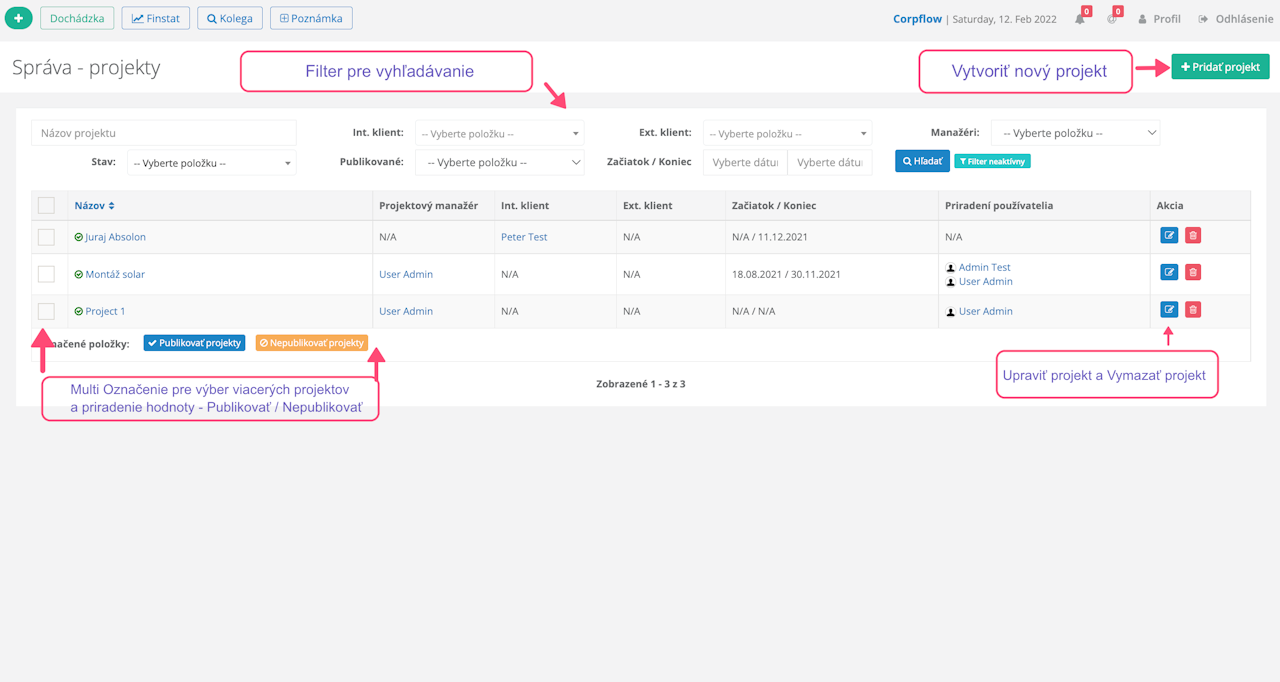Open the Profil menu
This screenshot has width=1280, height=682.
(1159, 19)
